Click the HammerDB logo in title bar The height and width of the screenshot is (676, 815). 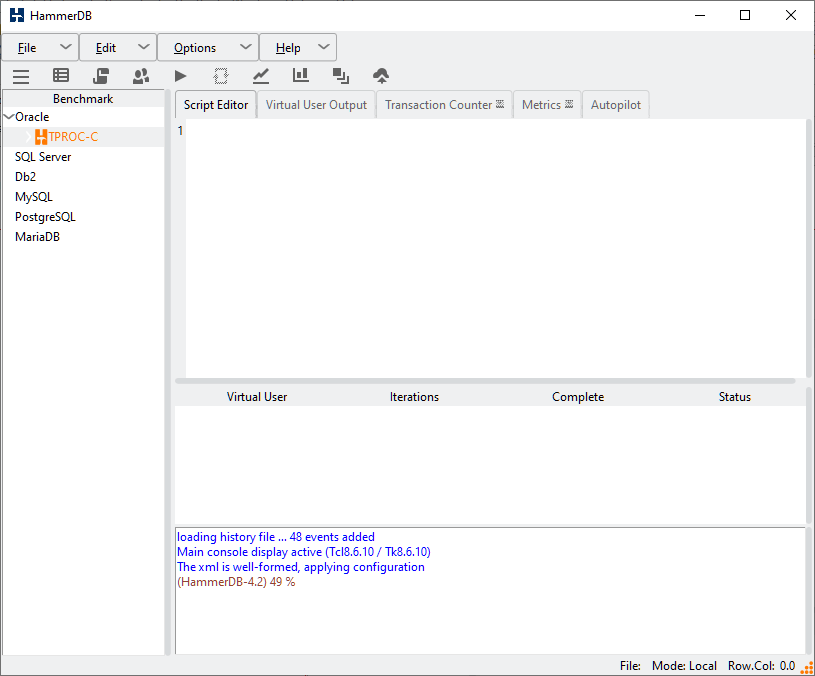[x=17, y=15]
